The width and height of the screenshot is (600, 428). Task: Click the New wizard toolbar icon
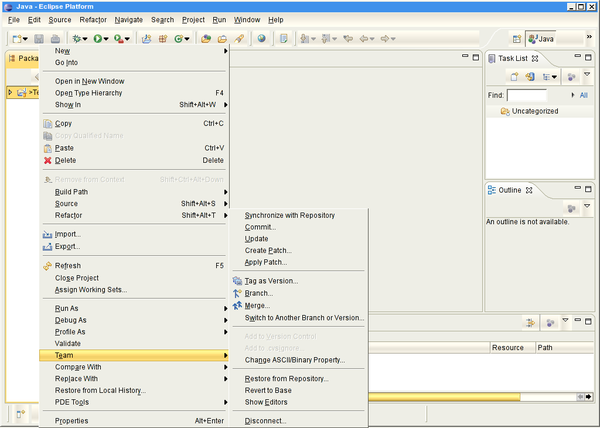17,39
